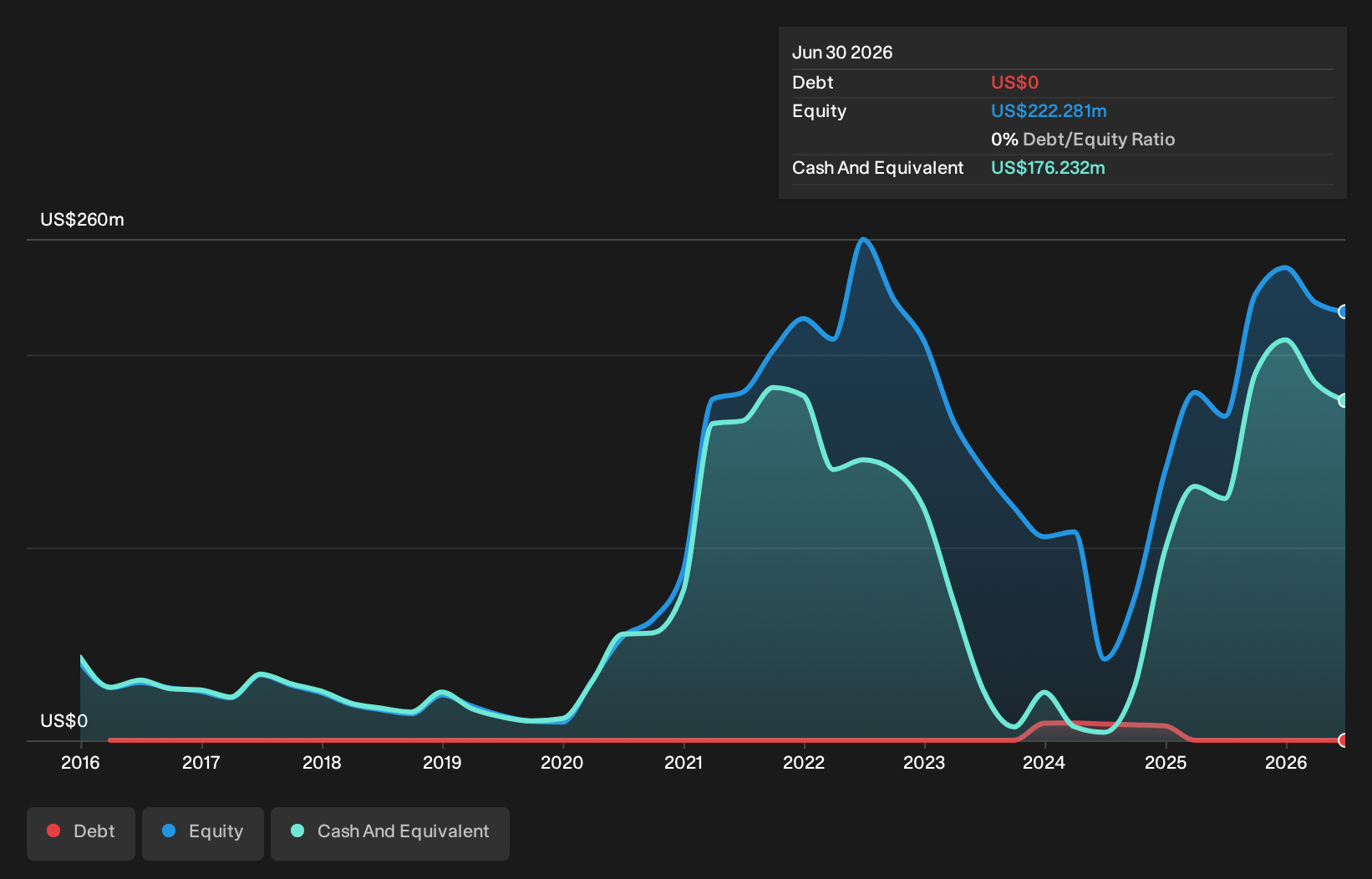Click the 2024 x-axis label
1372x879 pixels.
1044,762
